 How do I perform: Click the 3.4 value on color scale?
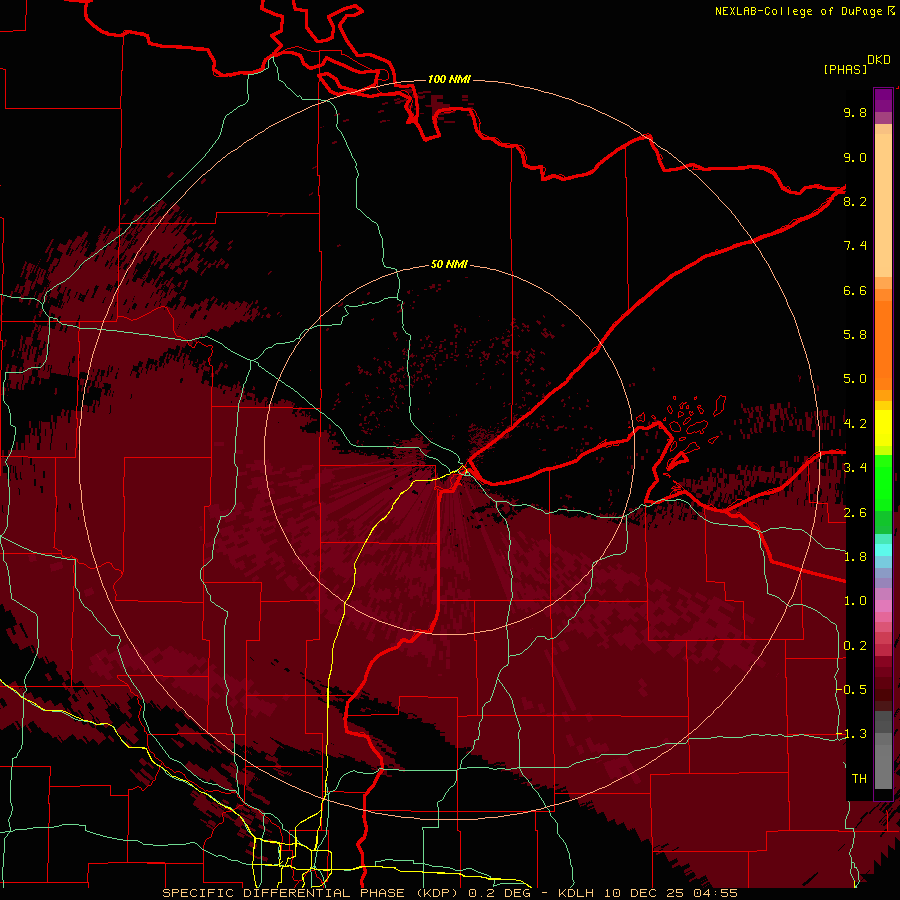click(855, 468)
